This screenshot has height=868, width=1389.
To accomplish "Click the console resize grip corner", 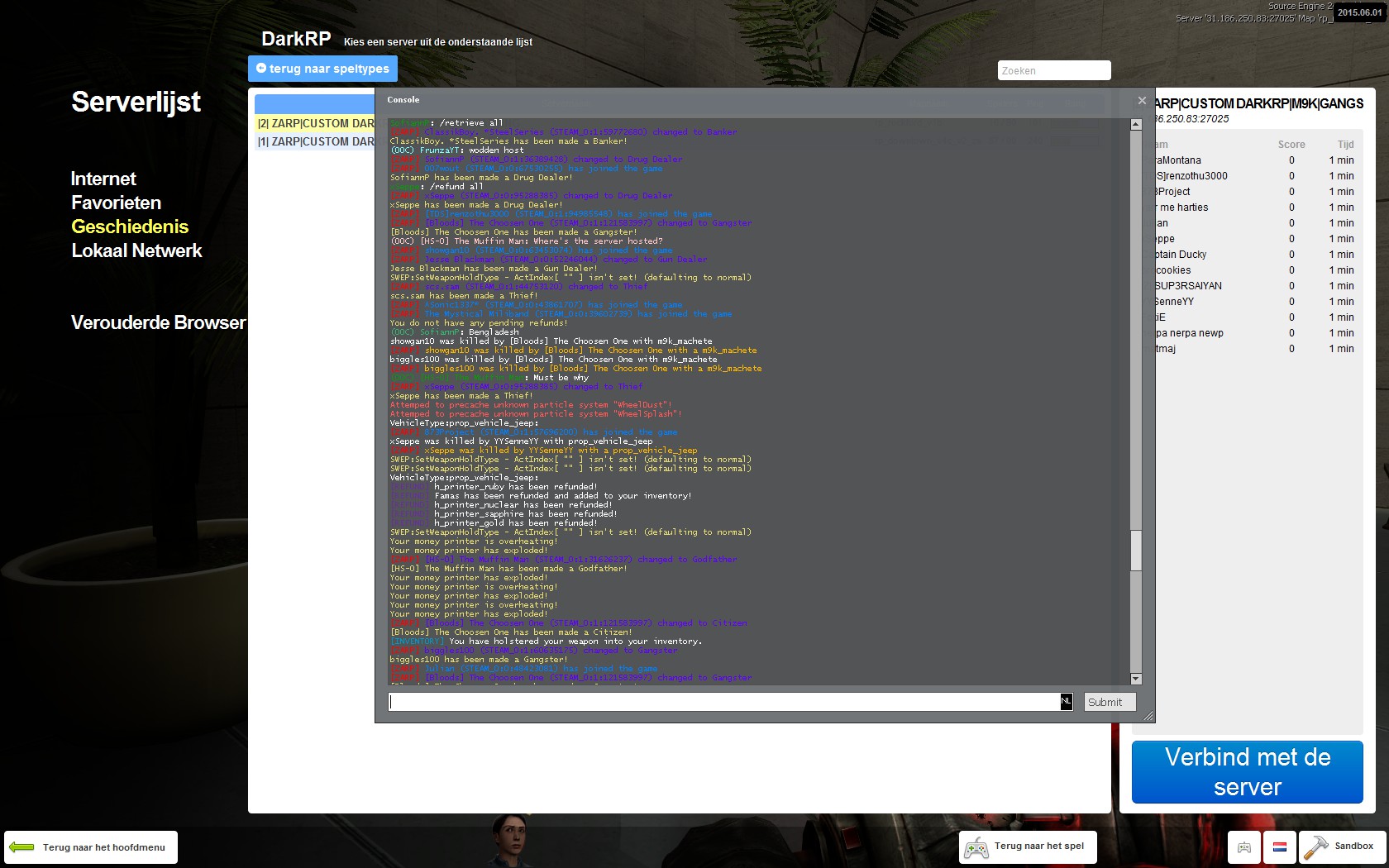I will 1148,716.
